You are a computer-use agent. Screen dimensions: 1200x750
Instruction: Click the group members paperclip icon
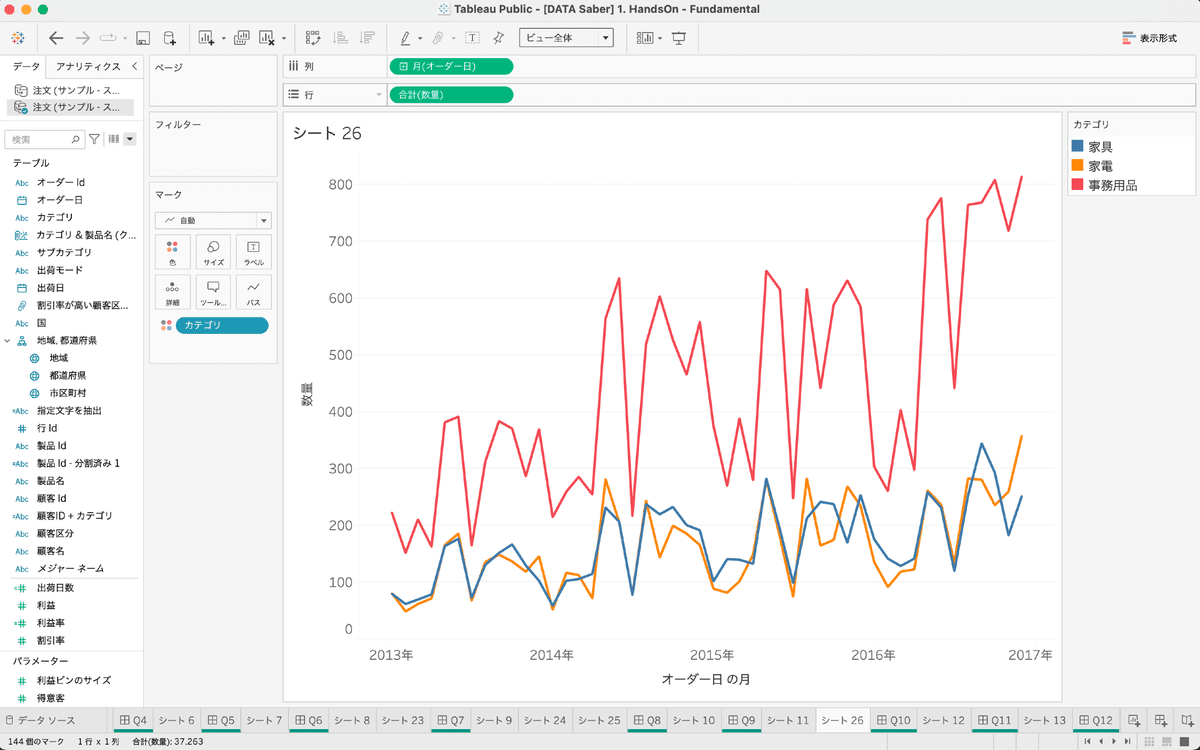tap(437, 38)
